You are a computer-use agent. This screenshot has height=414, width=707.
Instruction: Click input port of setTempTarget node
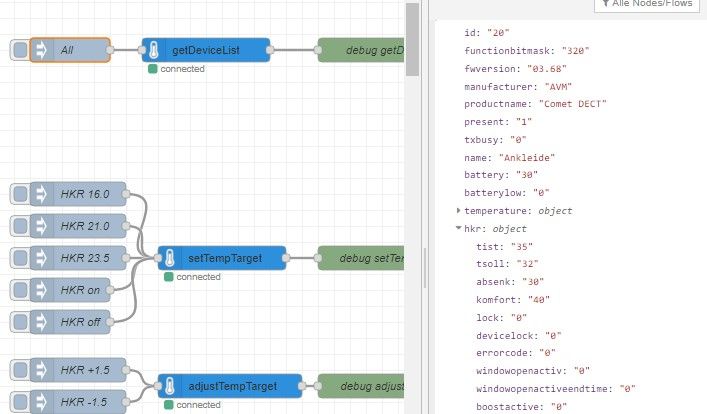tap(157, 258)
